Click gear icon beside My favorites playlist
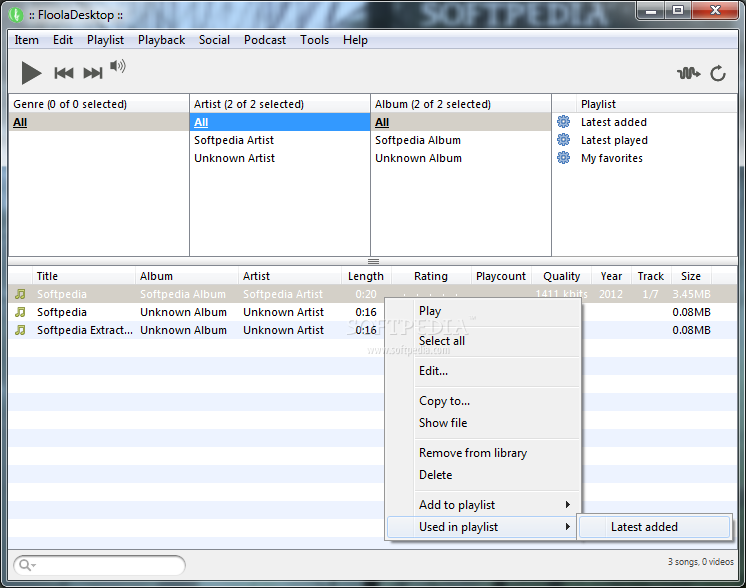Image resolution: width=746 pixels, height=588 pixels. tap(563, 157)
